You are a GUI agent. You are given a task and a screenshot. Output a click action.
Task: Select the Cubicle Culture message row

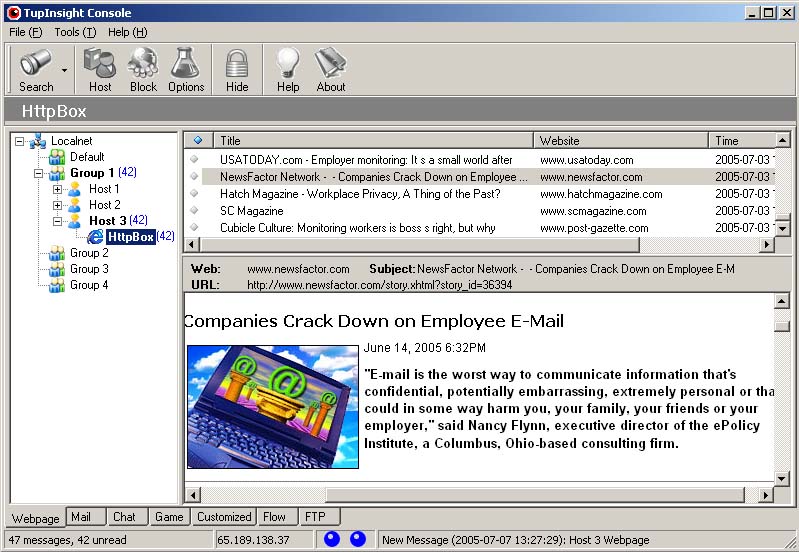pos(479,228)
